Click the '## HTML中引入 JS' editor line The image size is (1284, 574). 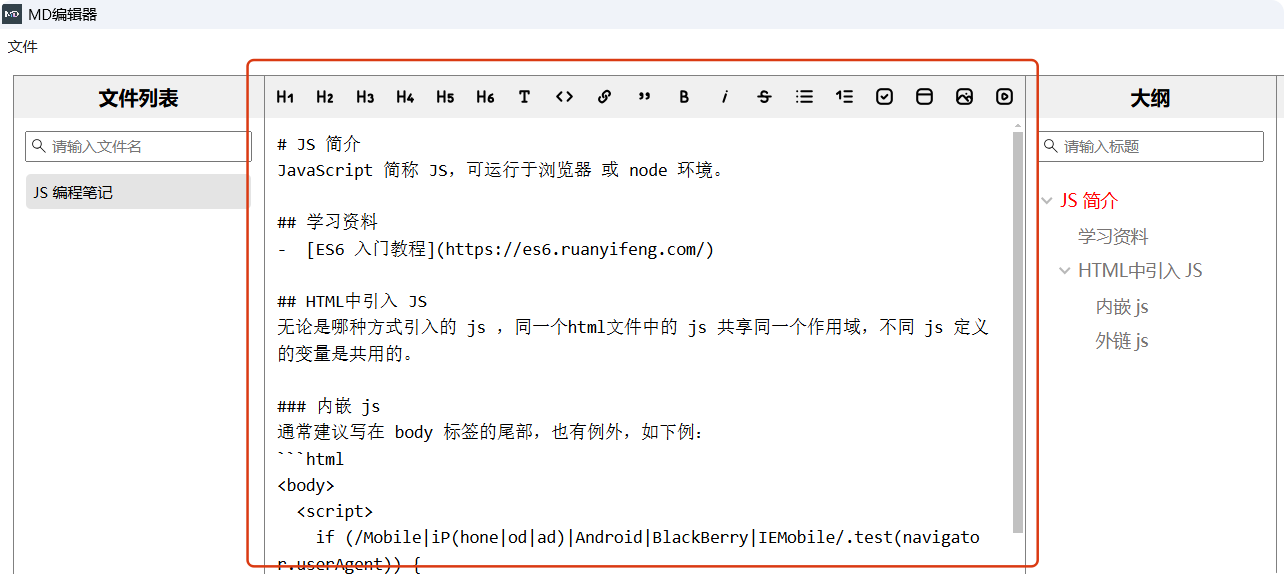tap(353, 301)
